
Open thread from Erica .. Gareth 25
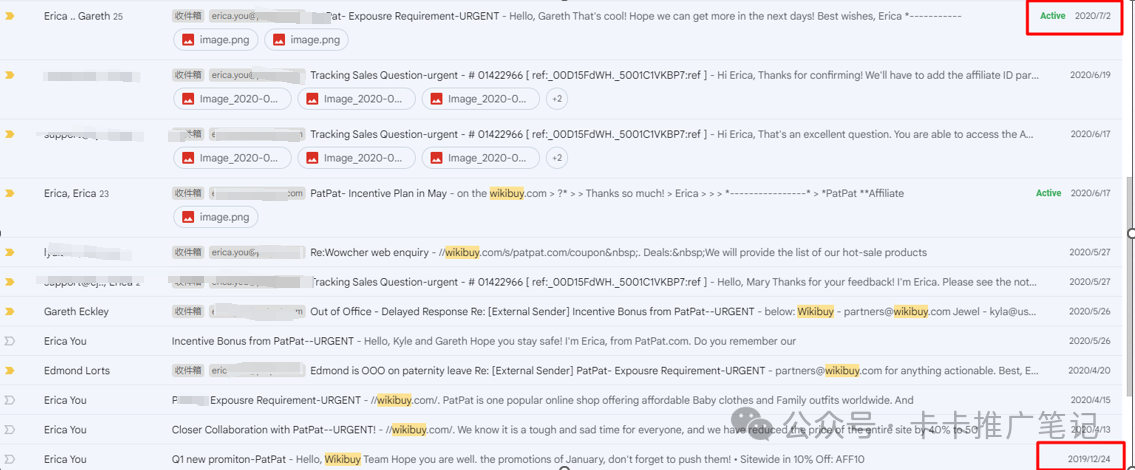point(83,16)
